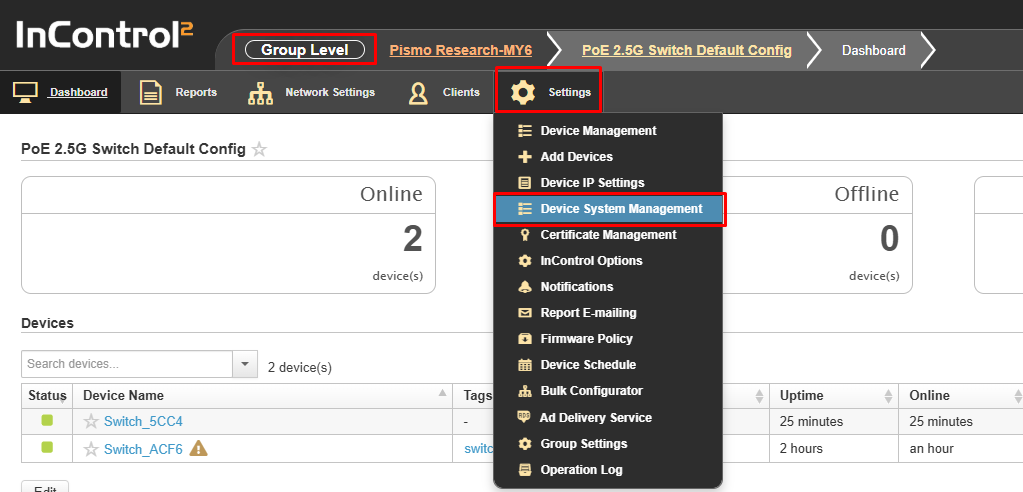The height and width of the screenshot is (492, 1023).
Task: Open Firmware Policy menu entry
Action: 608,339
